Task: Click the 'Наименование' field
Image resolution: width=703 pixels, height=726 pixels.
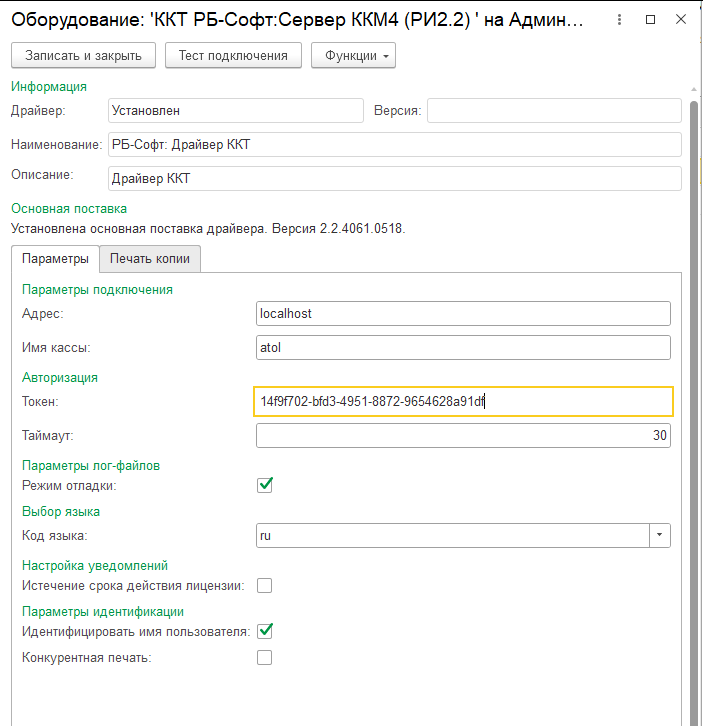Action: (395, 144)
